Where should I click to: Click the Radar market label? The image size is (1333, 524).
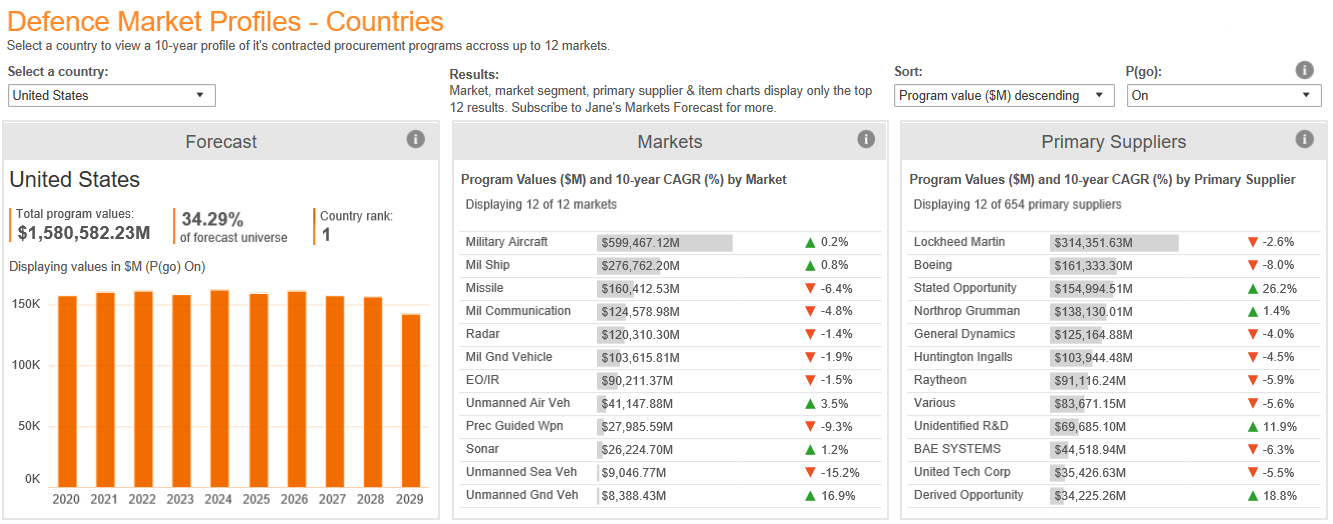click(482, 334)
